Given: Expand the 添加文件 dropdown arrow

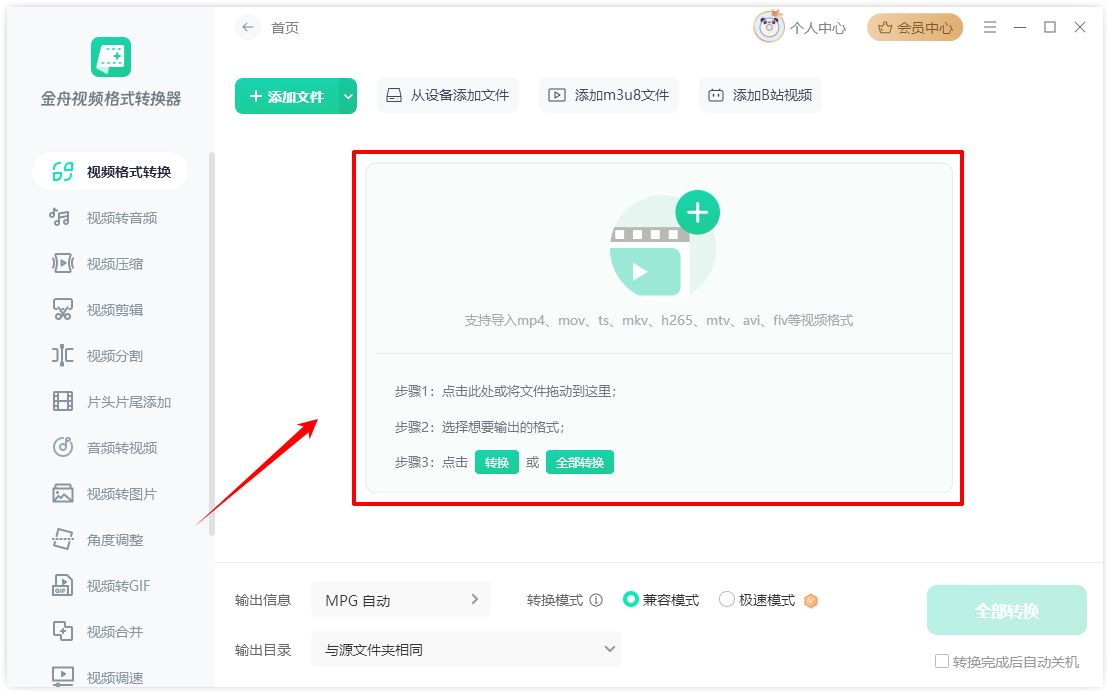Looking at the screenshot, I should 348,96.
